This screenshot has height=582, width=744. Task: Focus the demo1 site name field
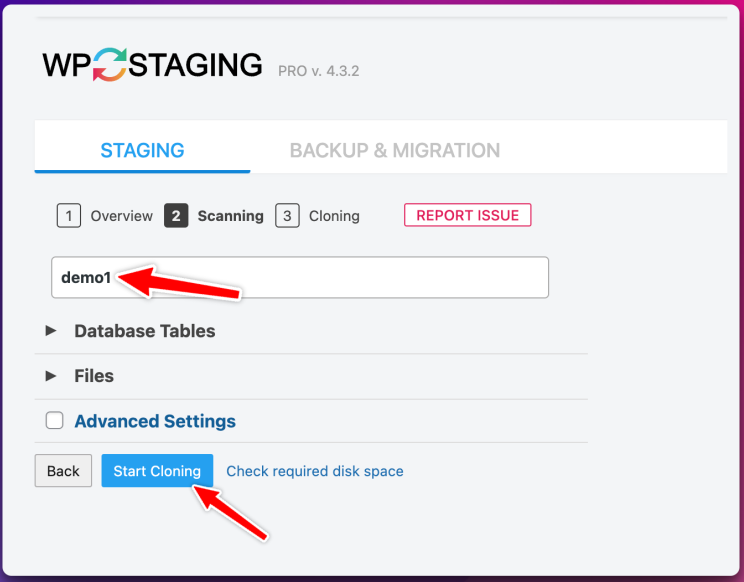(300, 277)
